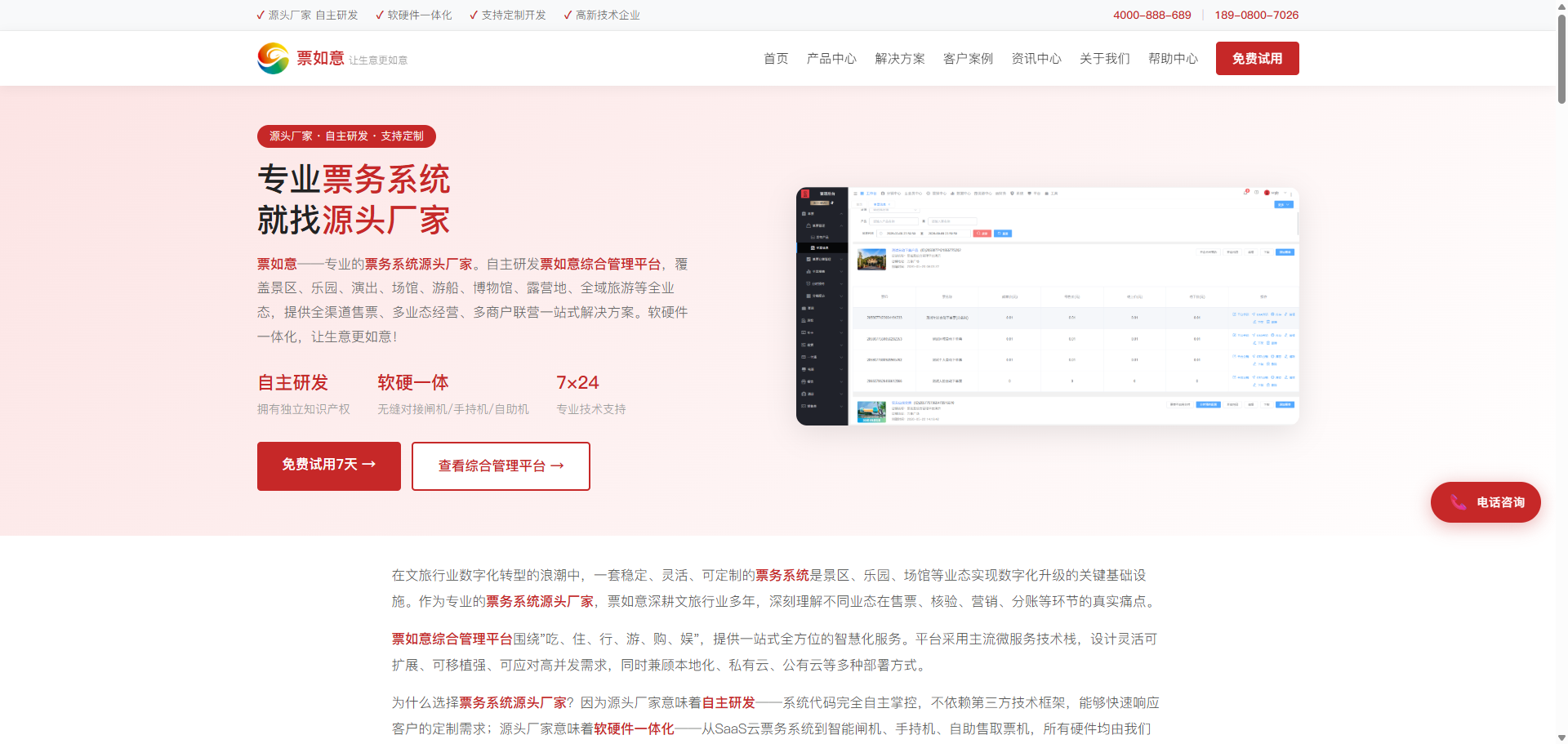The height and width of the screenshot is (744, 1568).
Task: Click the phone icon in 电话咨询 button
Action: 1458,502
